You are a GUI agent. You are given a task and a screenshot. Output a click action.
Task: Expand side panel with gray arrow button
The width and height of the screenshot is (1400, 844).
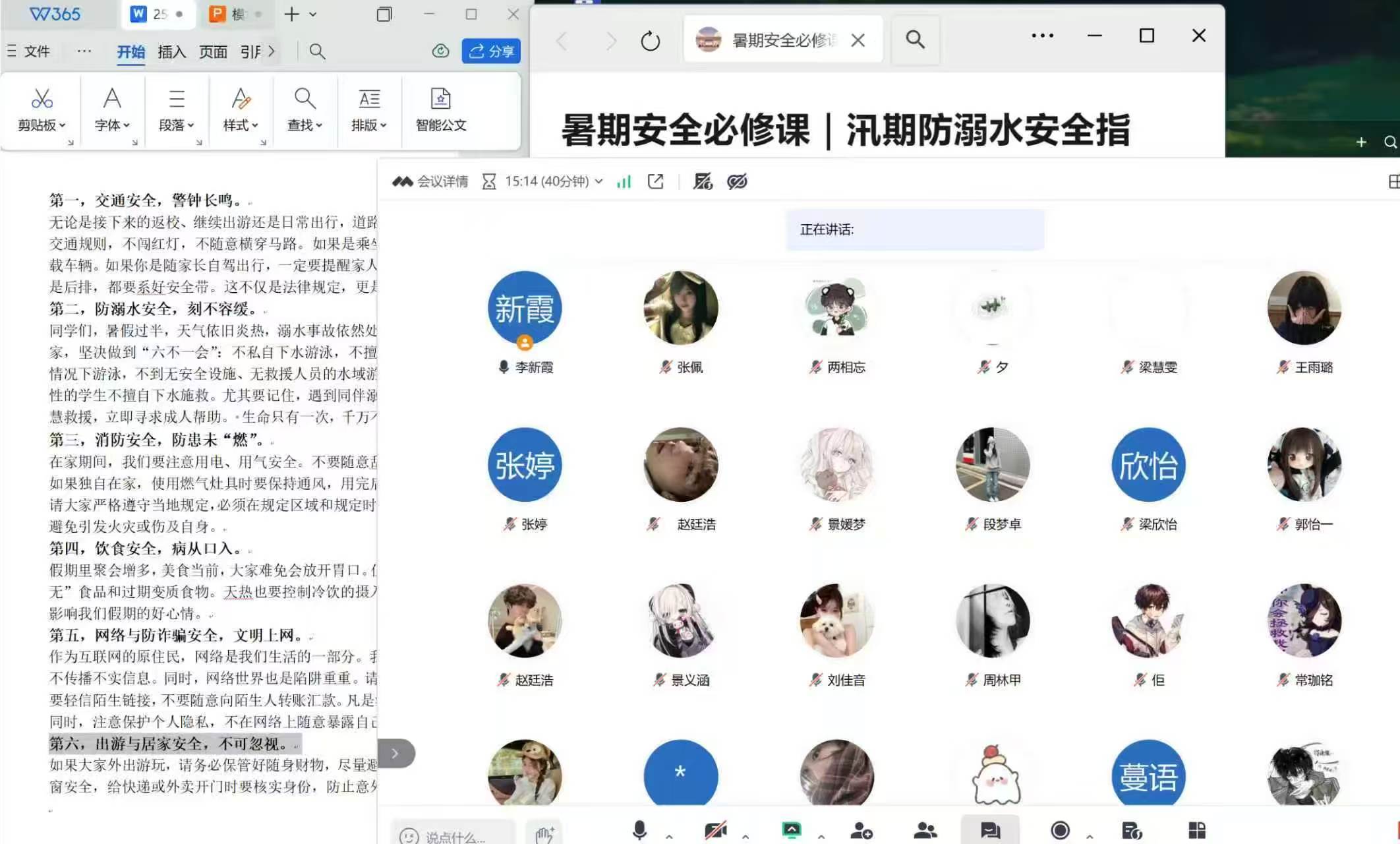pos(395,753)
